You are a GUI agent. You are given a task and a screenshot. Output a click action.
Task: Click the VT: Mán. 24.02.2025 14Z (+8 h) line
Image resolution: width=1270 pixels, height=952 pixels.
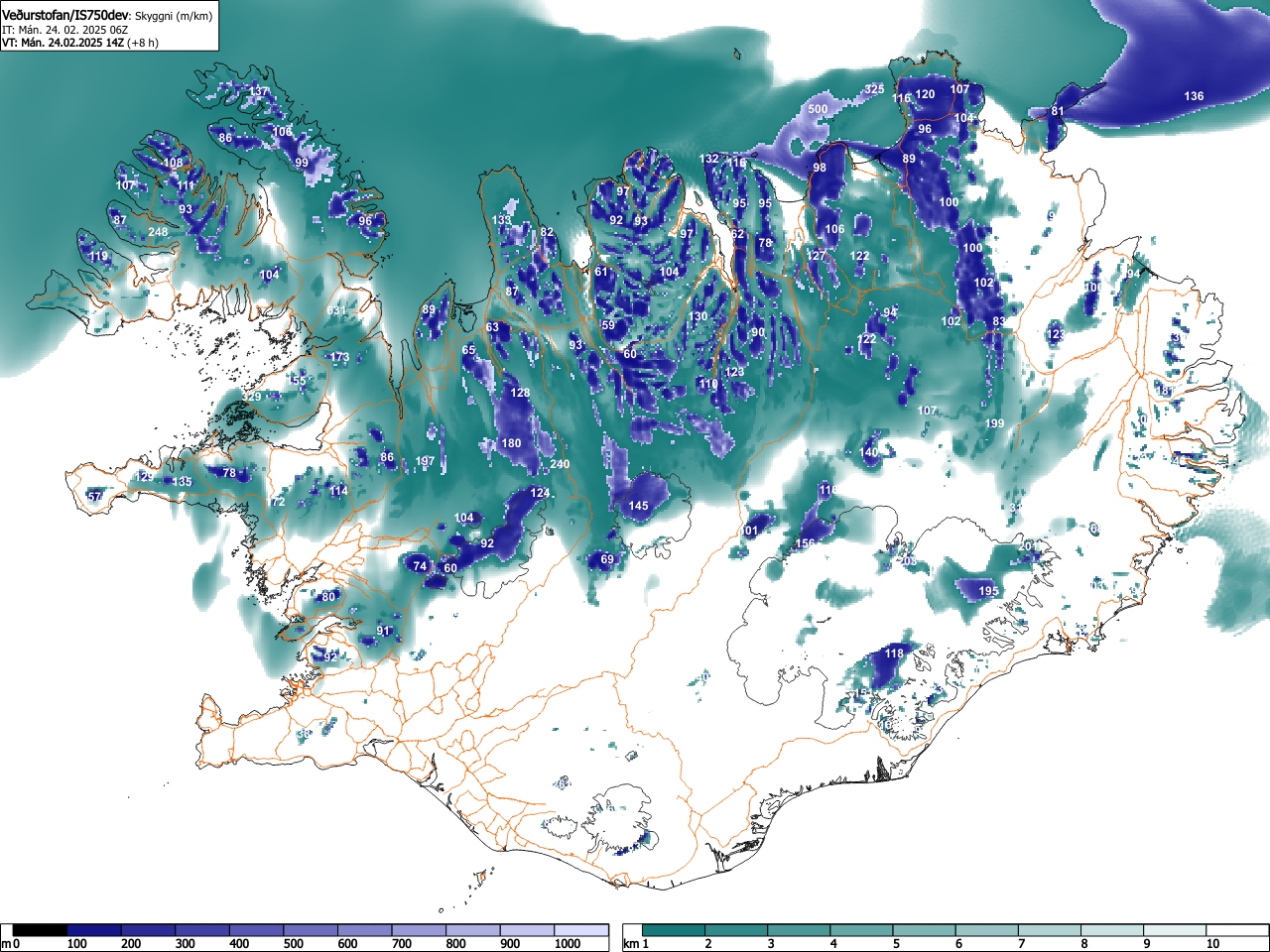coord(80,43)
